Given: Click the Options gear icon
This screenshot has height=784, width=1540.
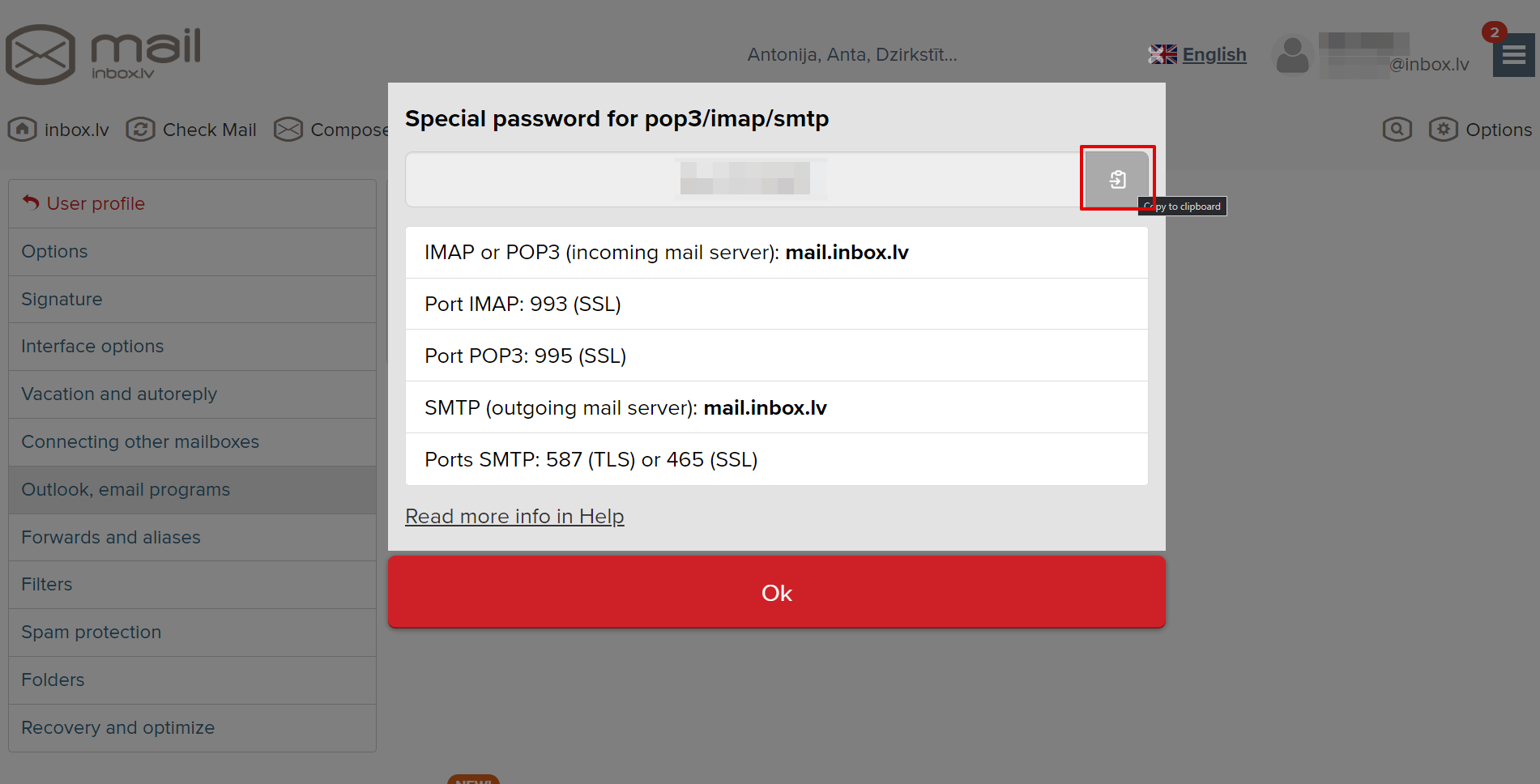Looking at the screenshot, I should coord(1443,130).
